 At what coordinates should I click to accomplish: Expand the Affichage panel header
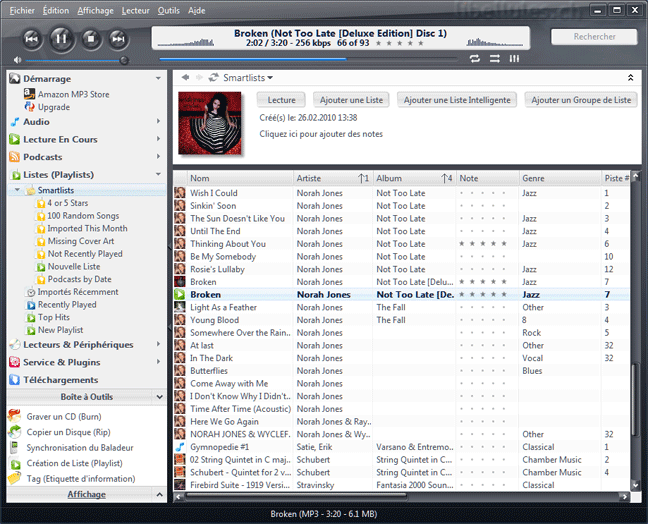pyautogui.click(x=86, y=494)
